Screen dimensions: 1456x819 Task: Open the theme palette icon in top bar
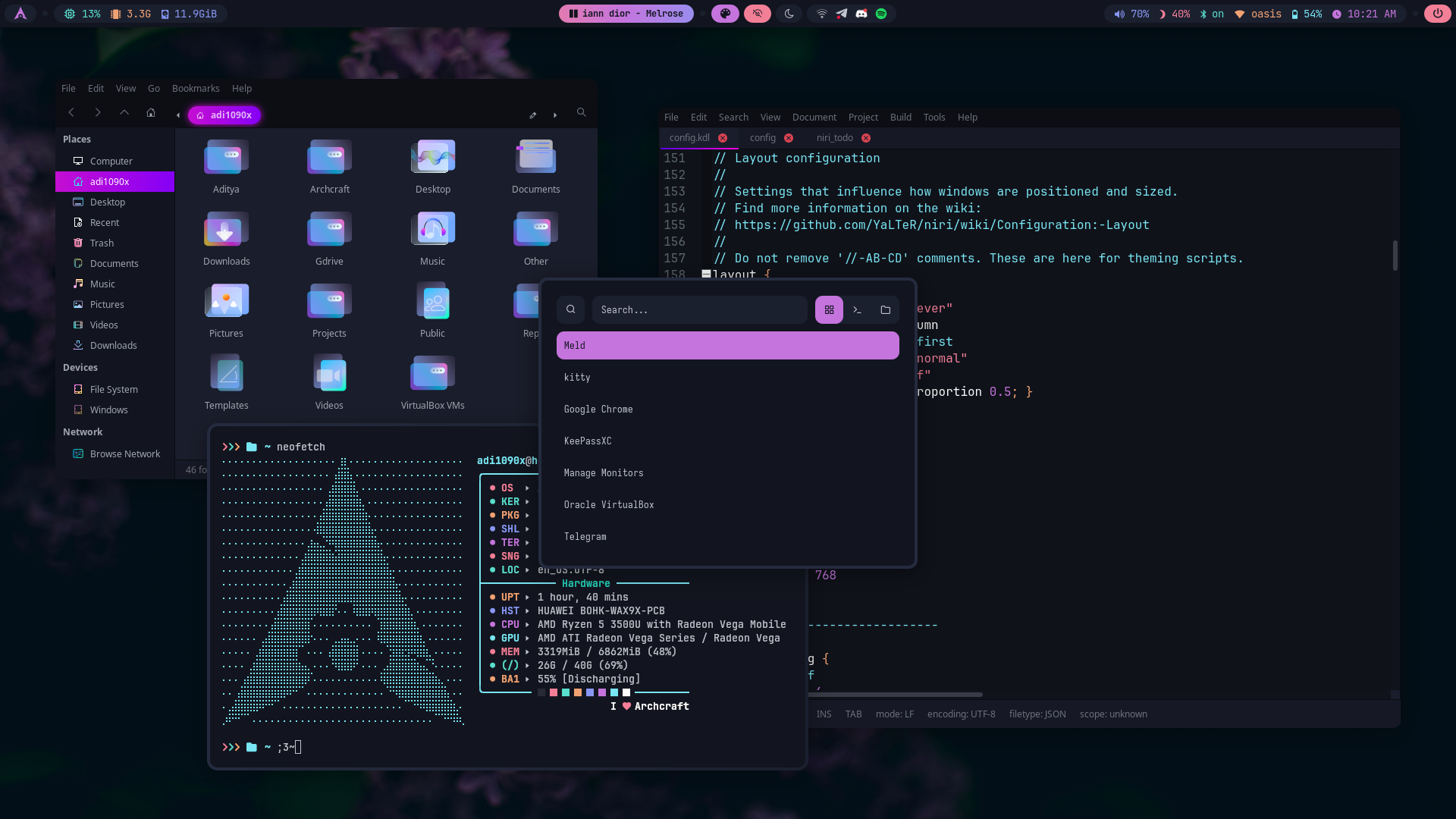coord(725,14)
